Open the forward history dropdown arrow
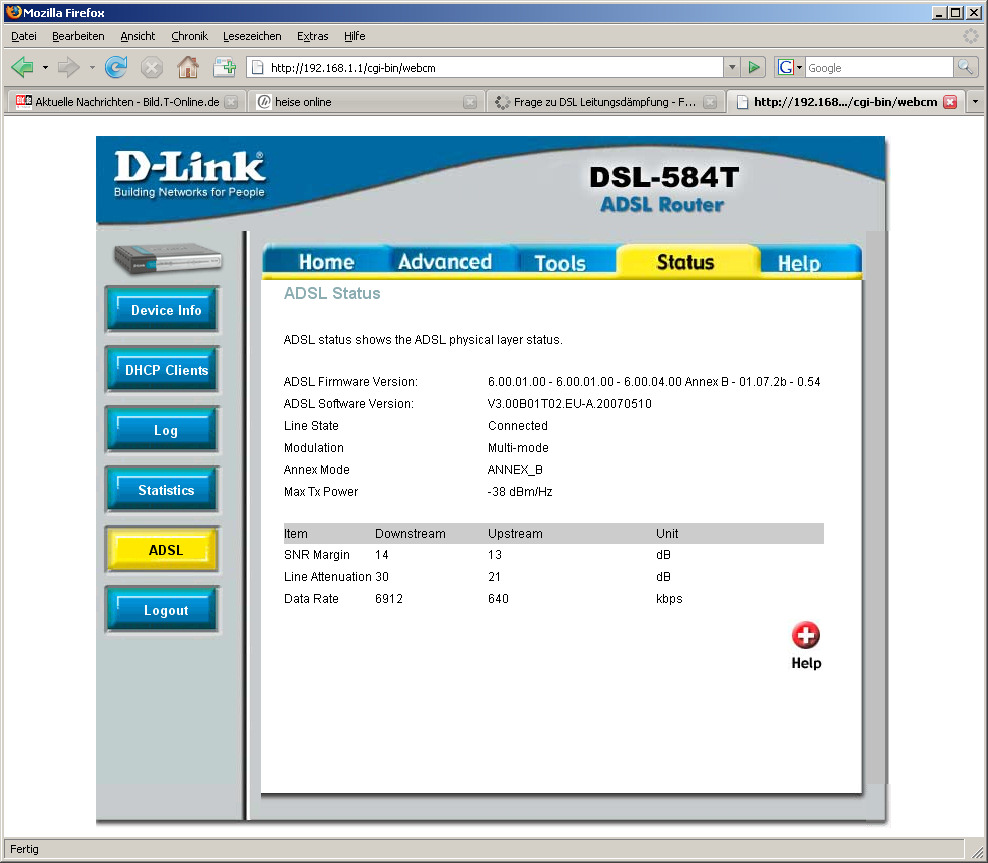The image size is (988, 863). pos(92,67)
